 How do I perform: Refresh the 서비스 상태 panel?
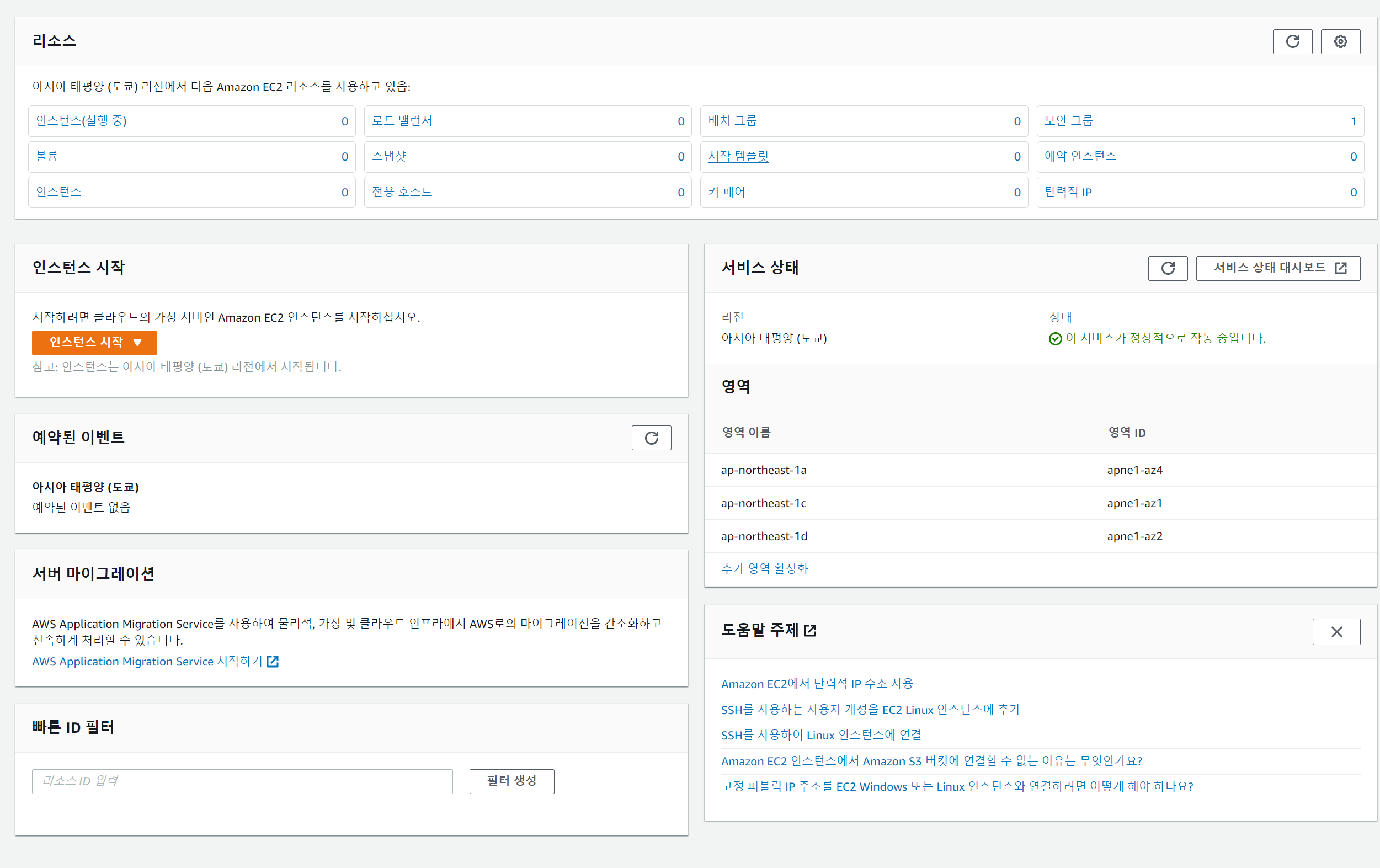pos(1168,268)
